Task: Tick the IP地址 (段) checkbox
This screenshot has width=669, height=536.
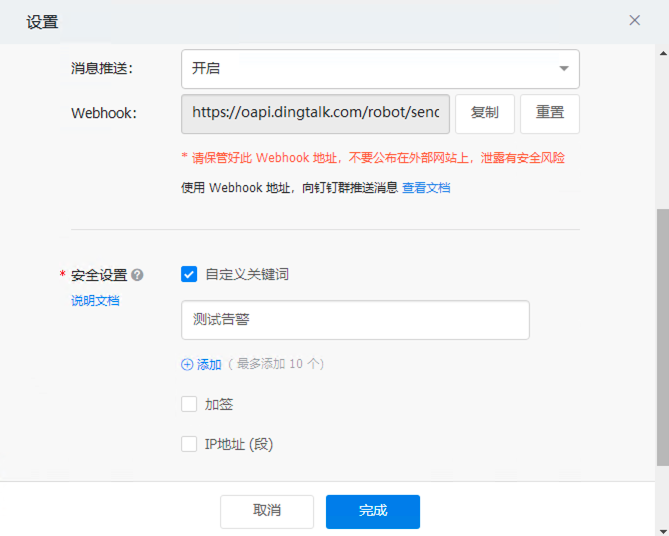Action: [x=189, y=444]
